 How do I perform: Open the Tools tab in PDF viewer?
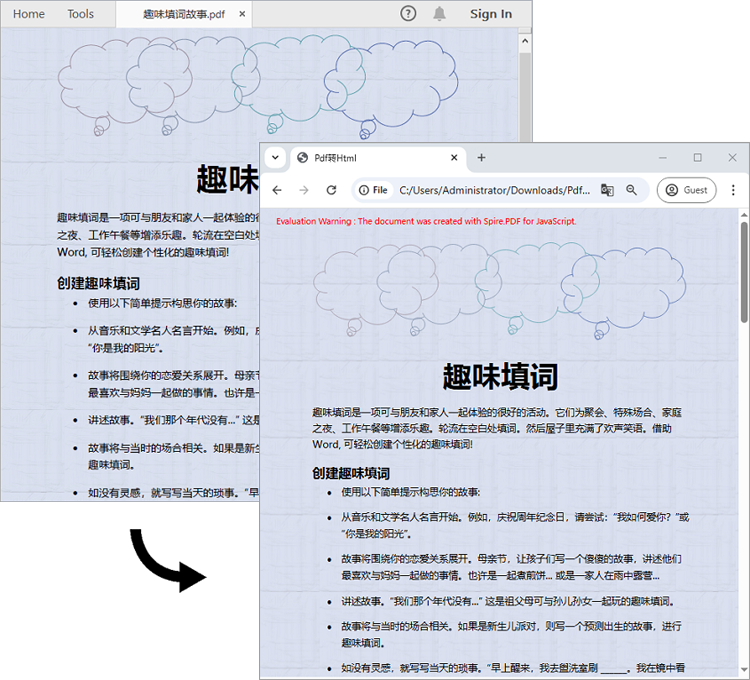click(80, 14)
